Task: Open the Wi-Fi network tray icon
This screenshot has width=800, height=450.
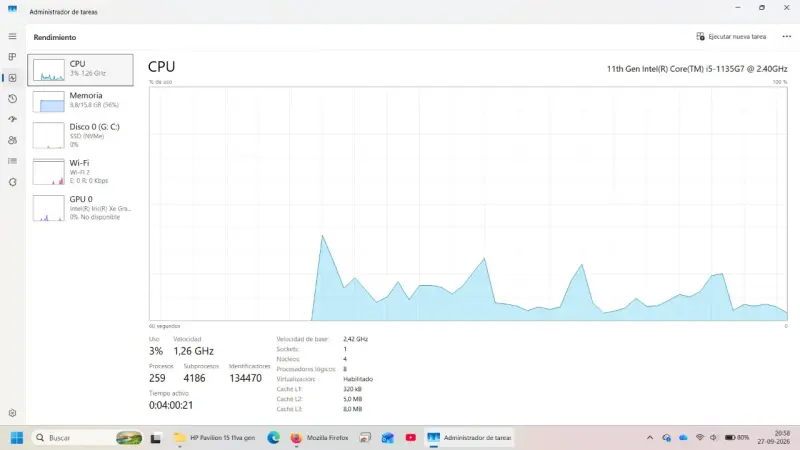Action: point(700,438)
